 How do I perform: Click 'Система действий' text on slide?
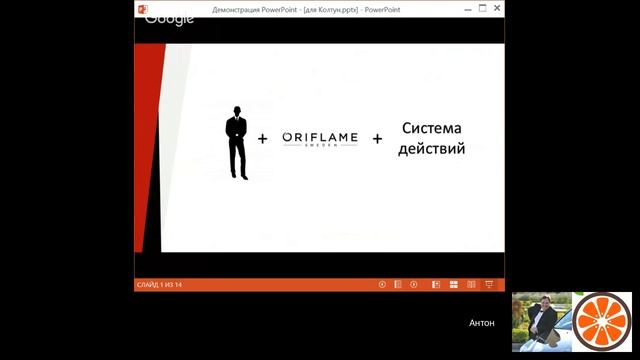tap(431, 138)
